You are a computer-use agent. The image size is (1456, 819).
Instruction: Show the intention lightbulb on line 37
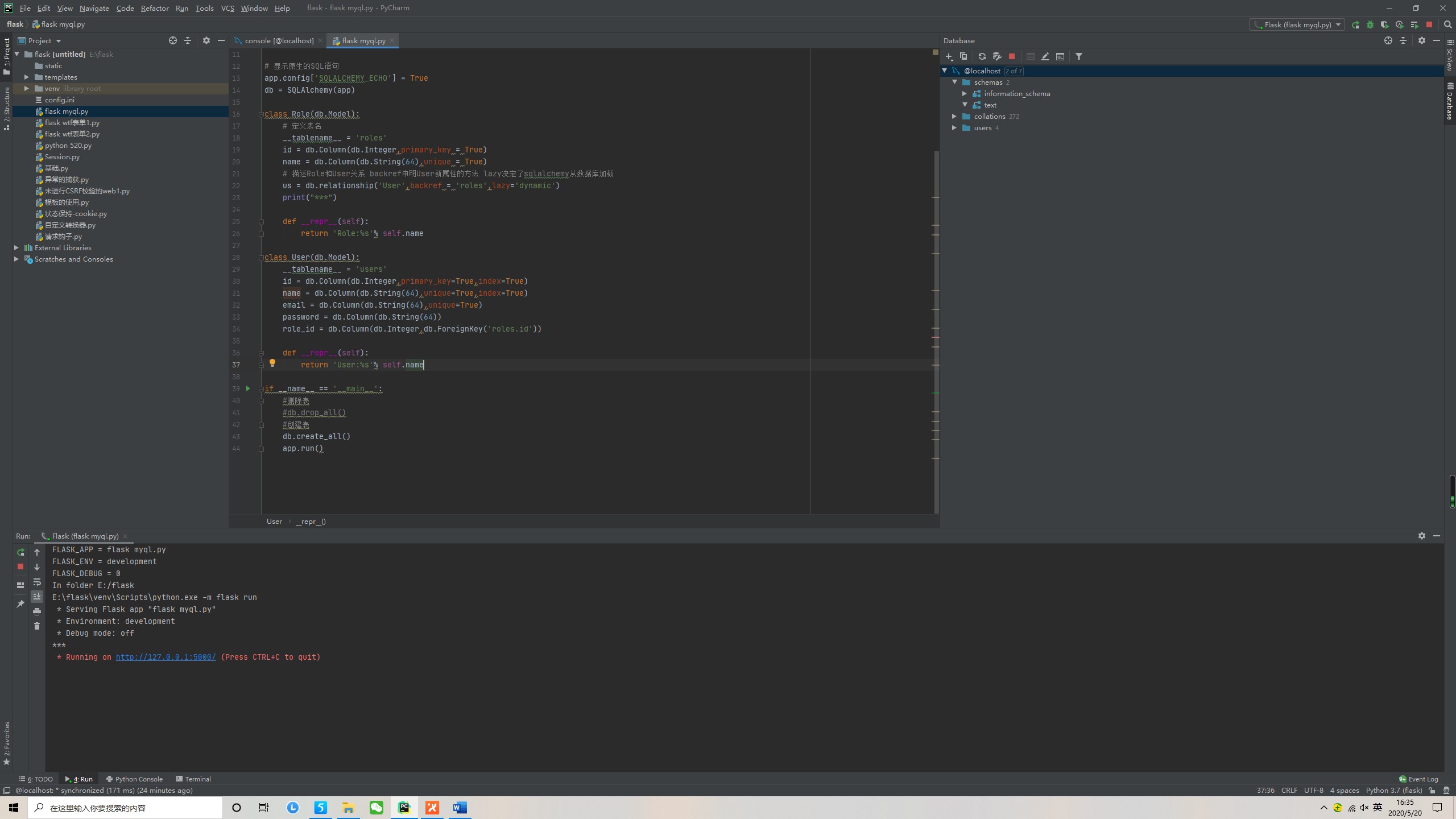[x=272, y=363]
